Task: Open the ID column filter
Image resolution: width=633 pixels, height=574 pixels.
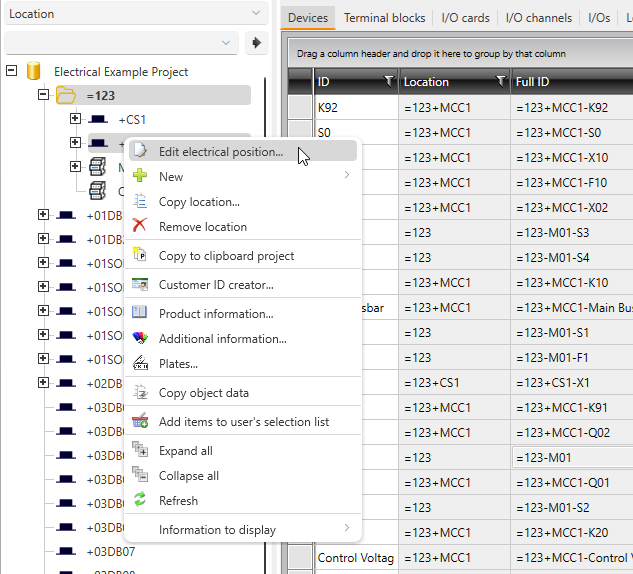Action: pos(388,81)
